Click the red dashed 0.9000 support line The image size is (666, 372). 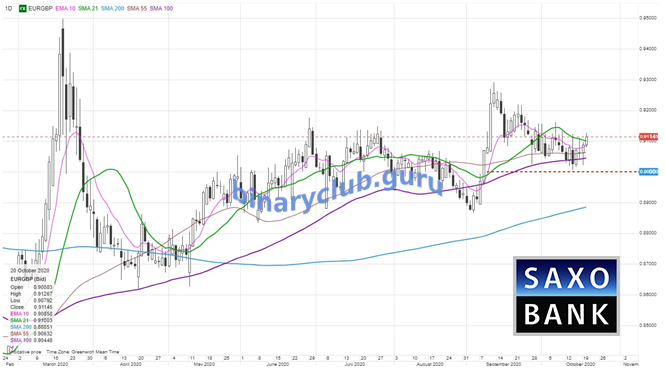(562, 172)
